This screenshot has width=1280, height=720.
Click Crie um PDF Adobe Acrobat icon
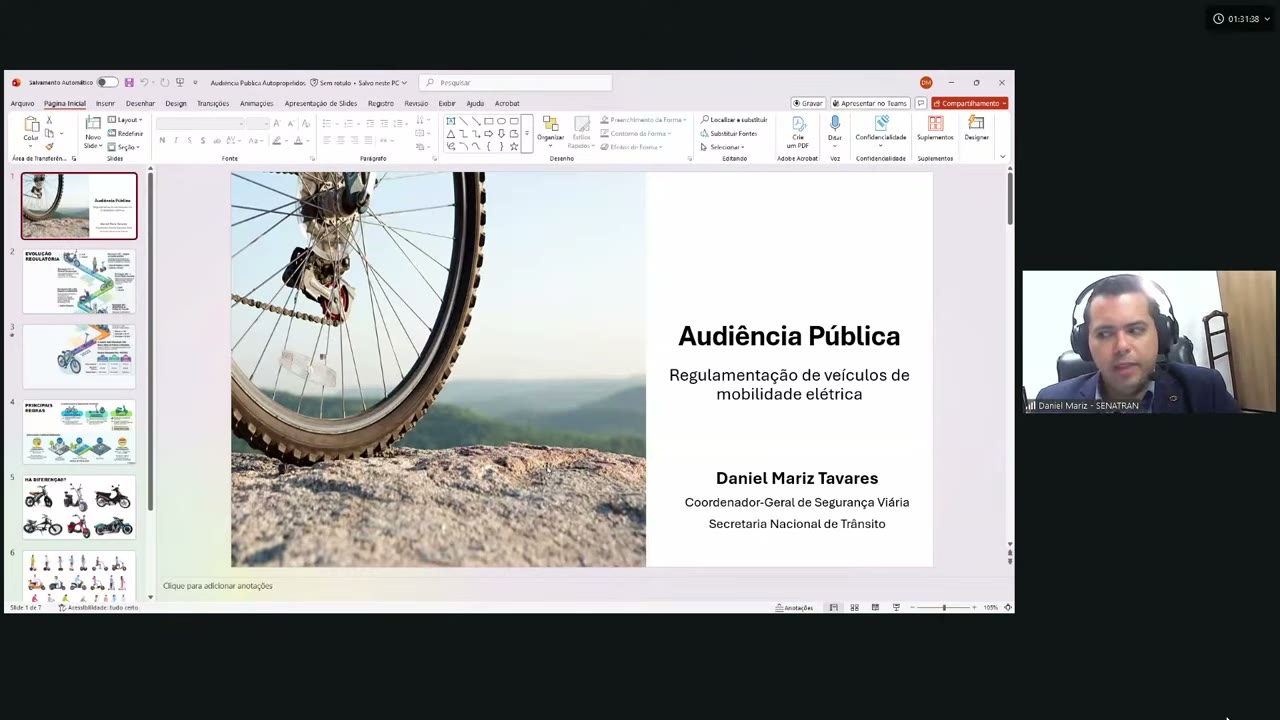pyautogui.click(x=798, y=124)
